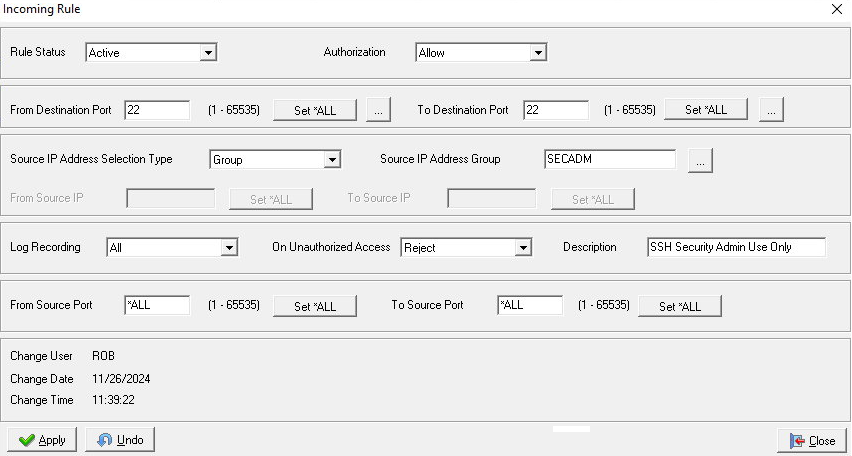Click the Undo button
Image resolution: width=852 pixels, height=456 pixels.
coord(120,440)
